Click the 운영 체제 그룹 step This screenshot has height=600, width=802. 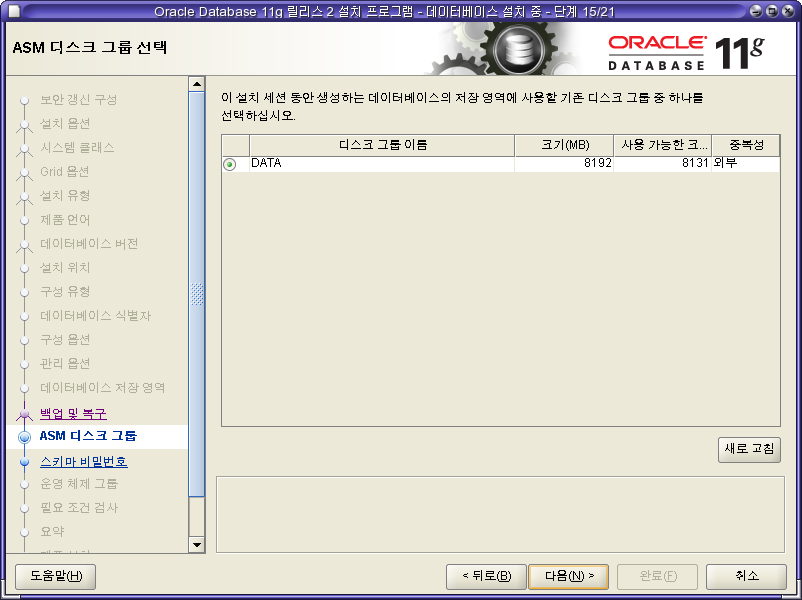click(79, 484)
